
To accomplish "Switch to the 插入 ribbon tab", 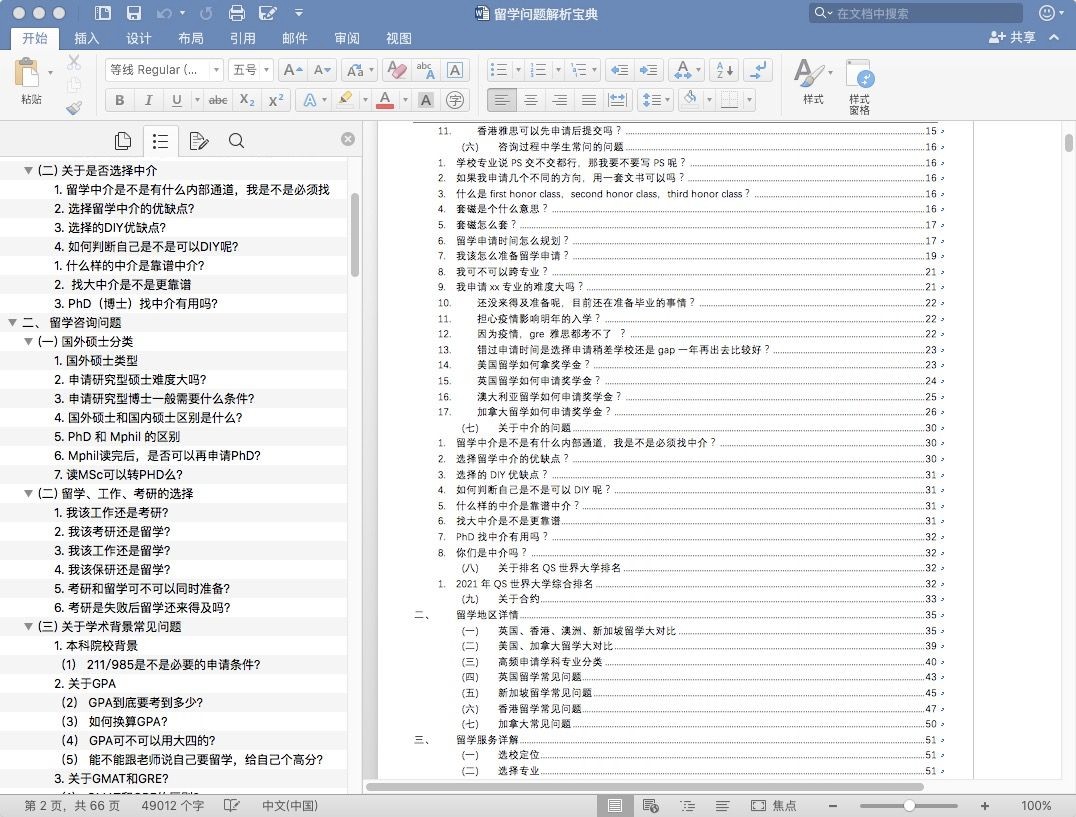I will 86,38.
